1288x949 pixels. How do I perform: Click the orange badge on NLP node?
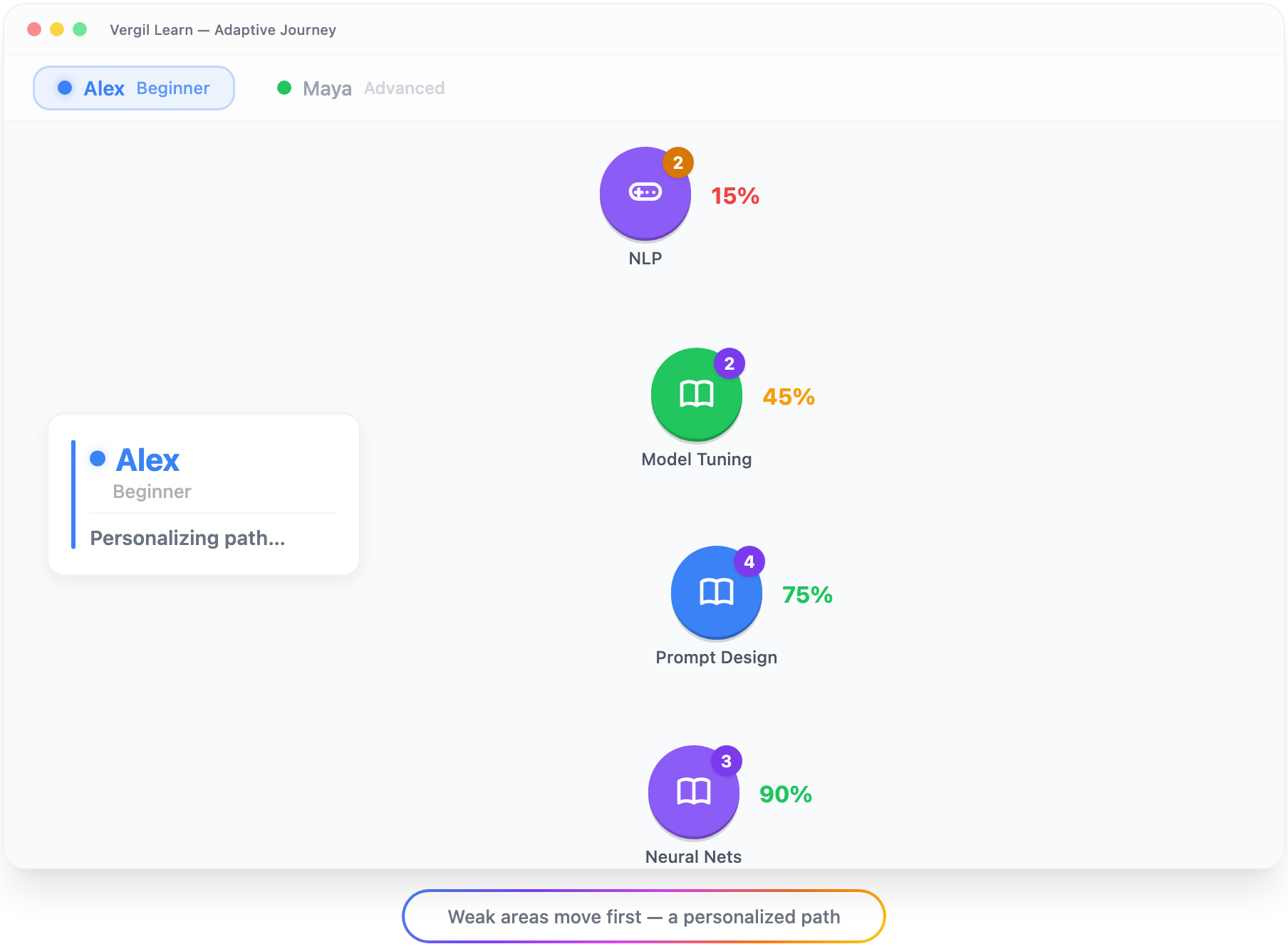(678, 163)
